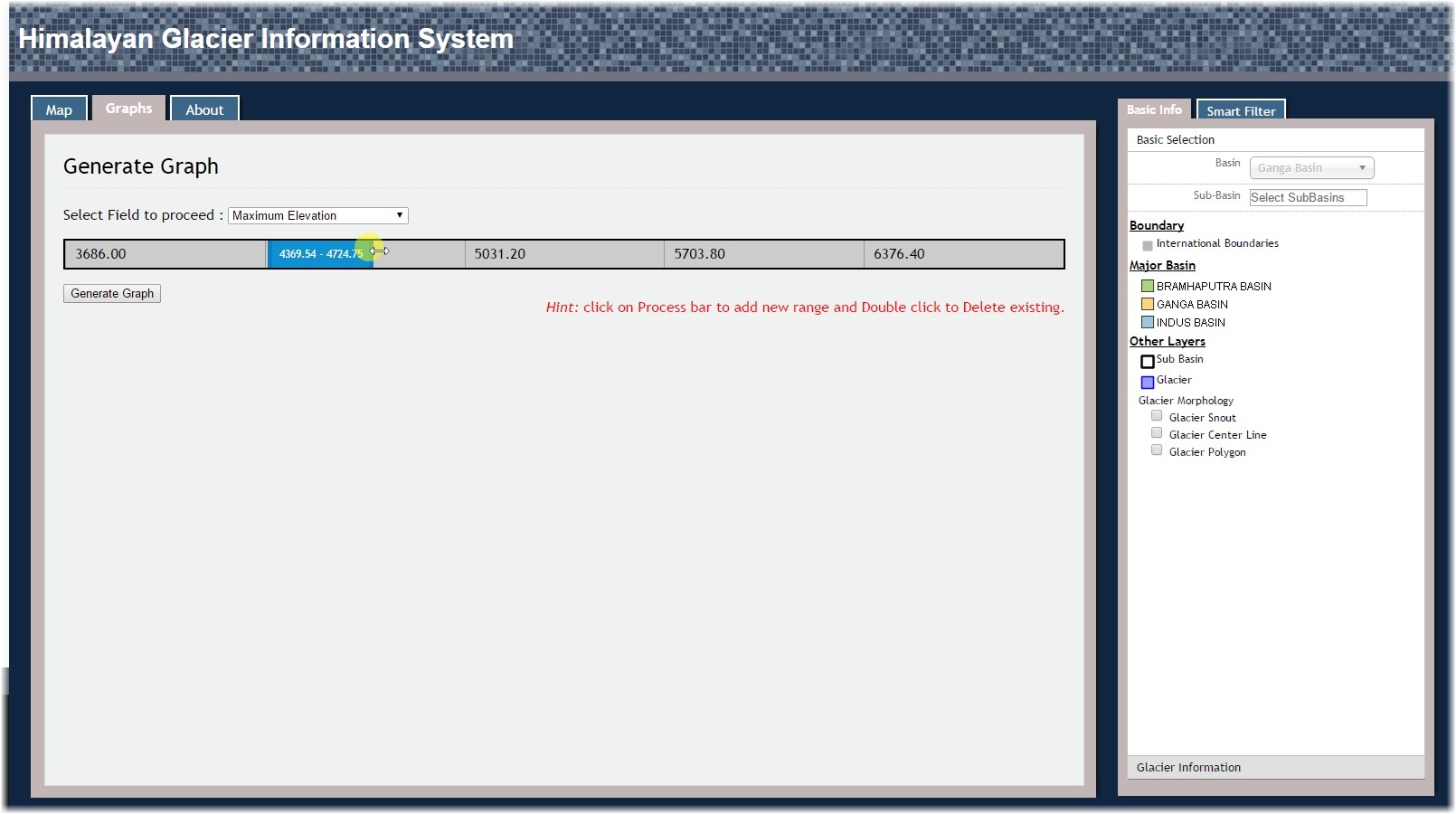
Task: Open the Maximum Elevation field dropdown
Action: coord(317,215)
